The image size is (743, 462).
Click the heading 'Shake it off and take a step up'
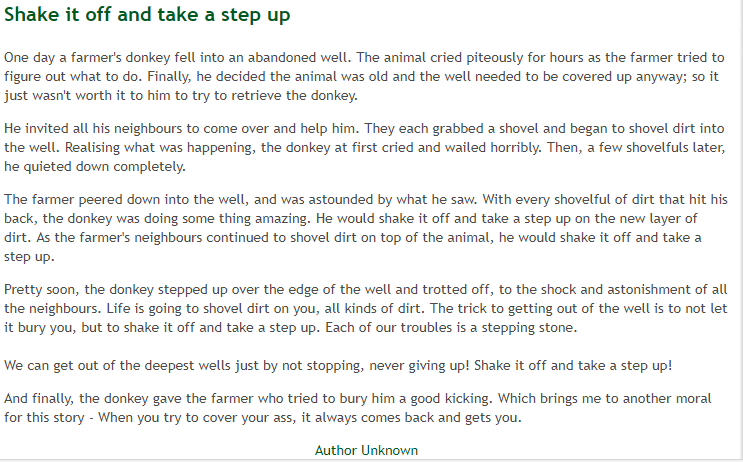(x=147, y=15)
